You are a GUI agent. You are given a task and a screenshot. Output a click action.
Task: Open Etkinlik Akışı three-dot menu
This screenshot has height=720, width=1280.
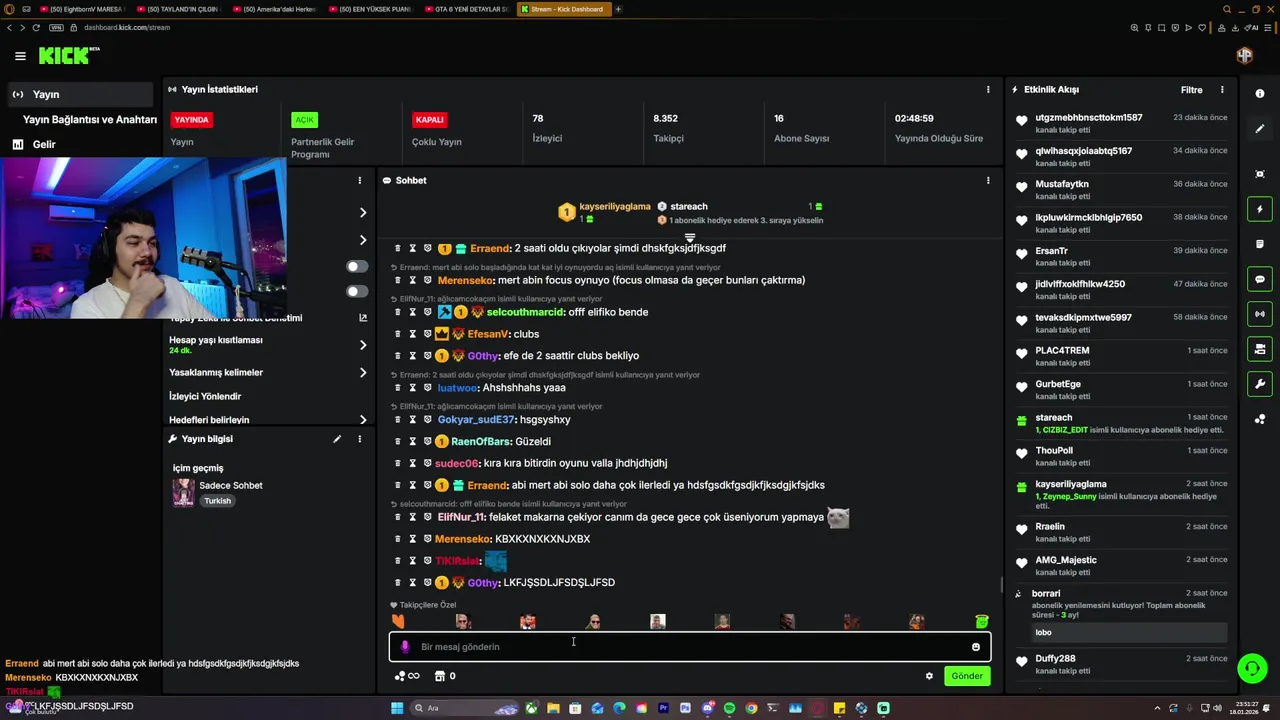pos(1222,89)
